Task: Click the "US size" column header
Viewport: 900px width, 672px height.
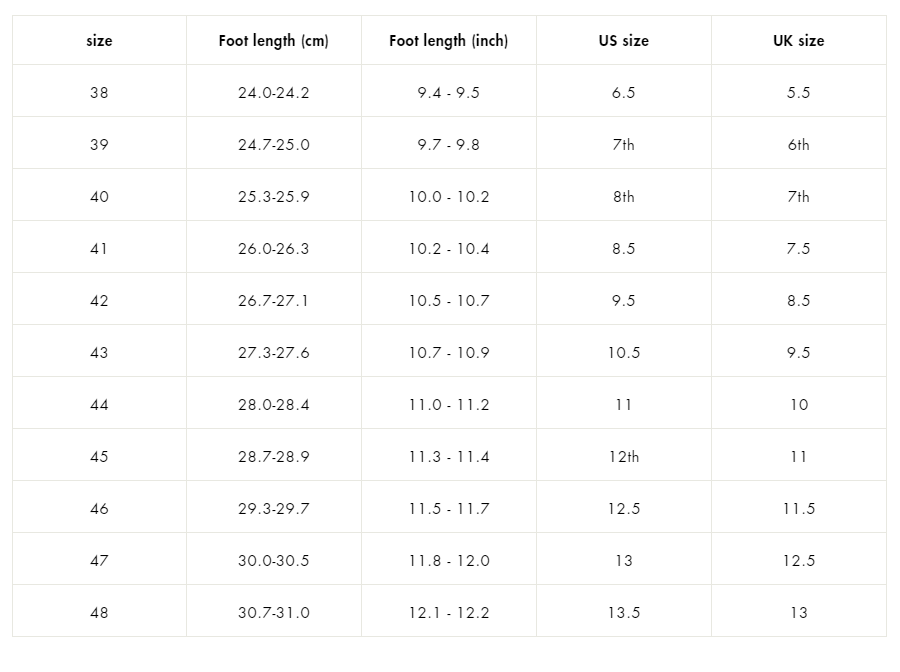Action: pyautogui.click(x=623, y=41)
